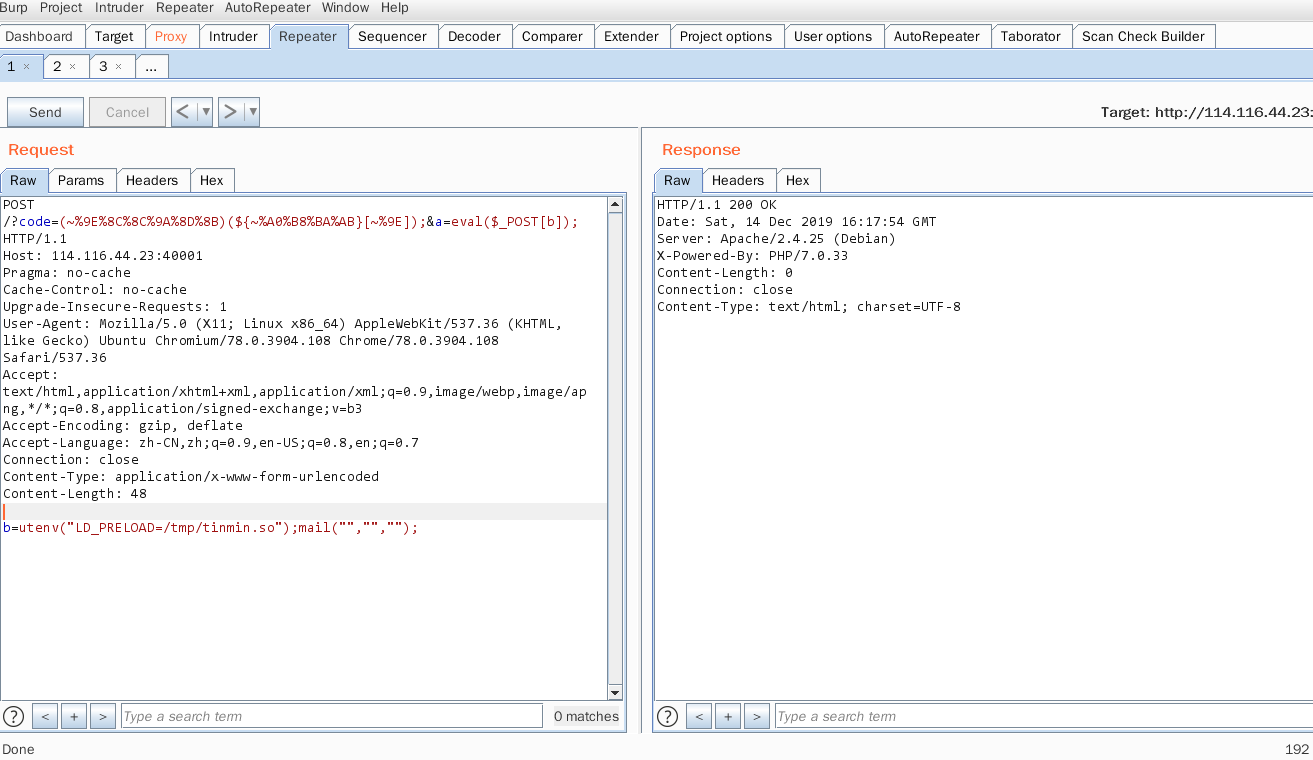Open forward history dropdown arrow

pos(252,112)
